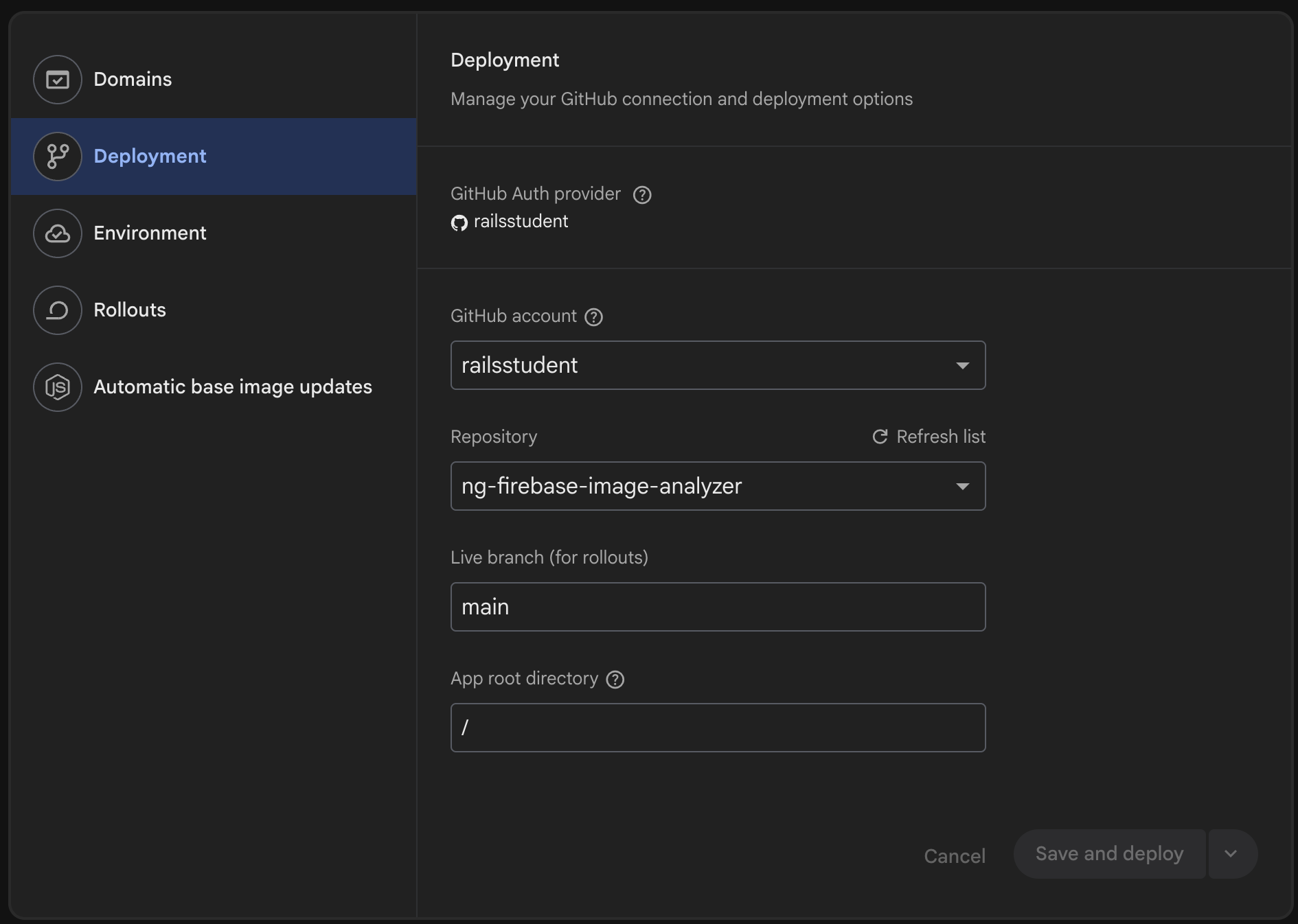Expand the Save and deploy options arrow
1298x924 pixels.
pos(1233,854)
